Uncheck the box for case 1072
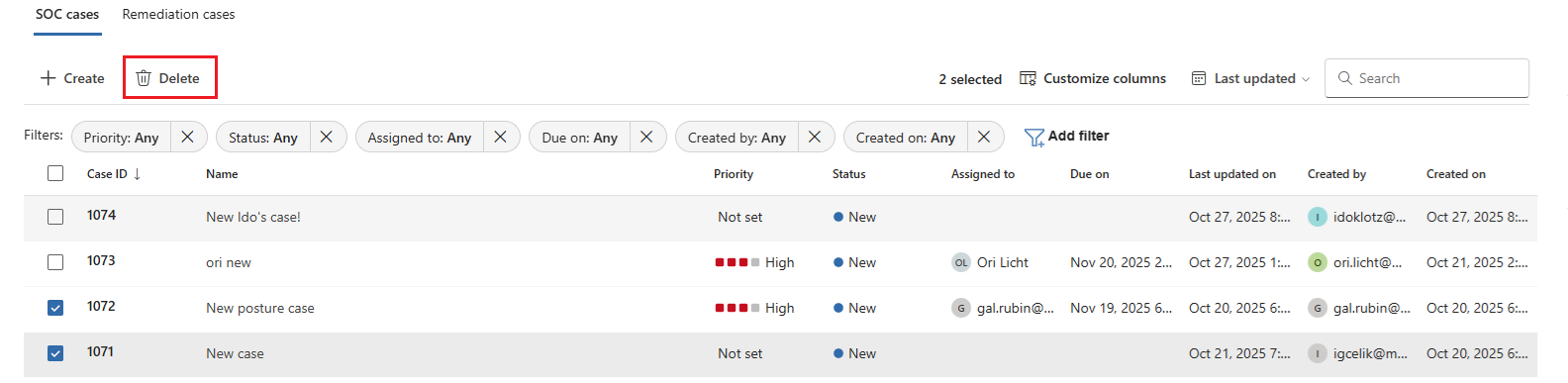The width and height of the screenshot is (1568, 383). [x=55, y=308]
